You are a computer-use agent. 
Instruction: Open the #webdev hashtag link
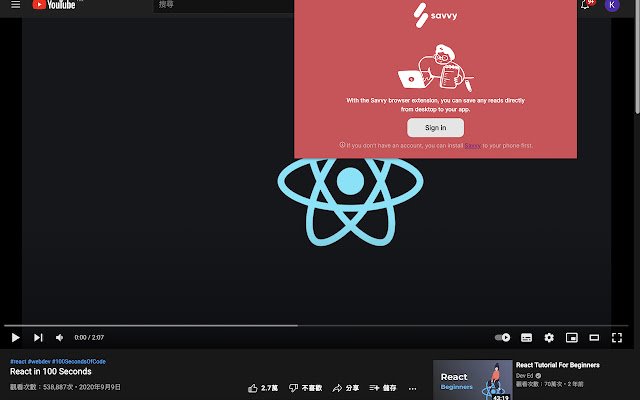pyautogui.click(x=39, y=362)
